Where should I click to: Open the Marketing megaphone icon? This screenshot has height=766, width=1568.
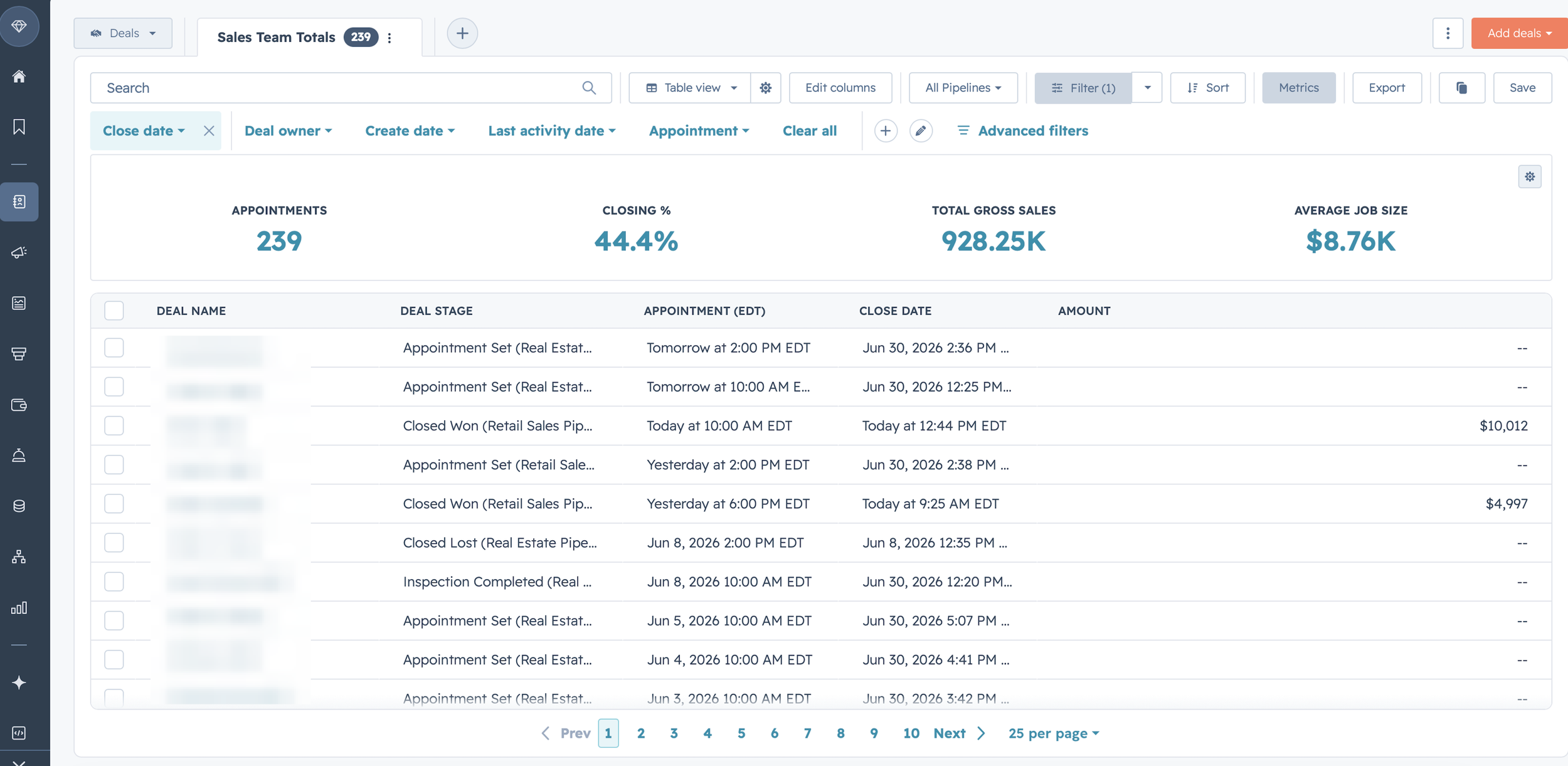click(19, 252)
